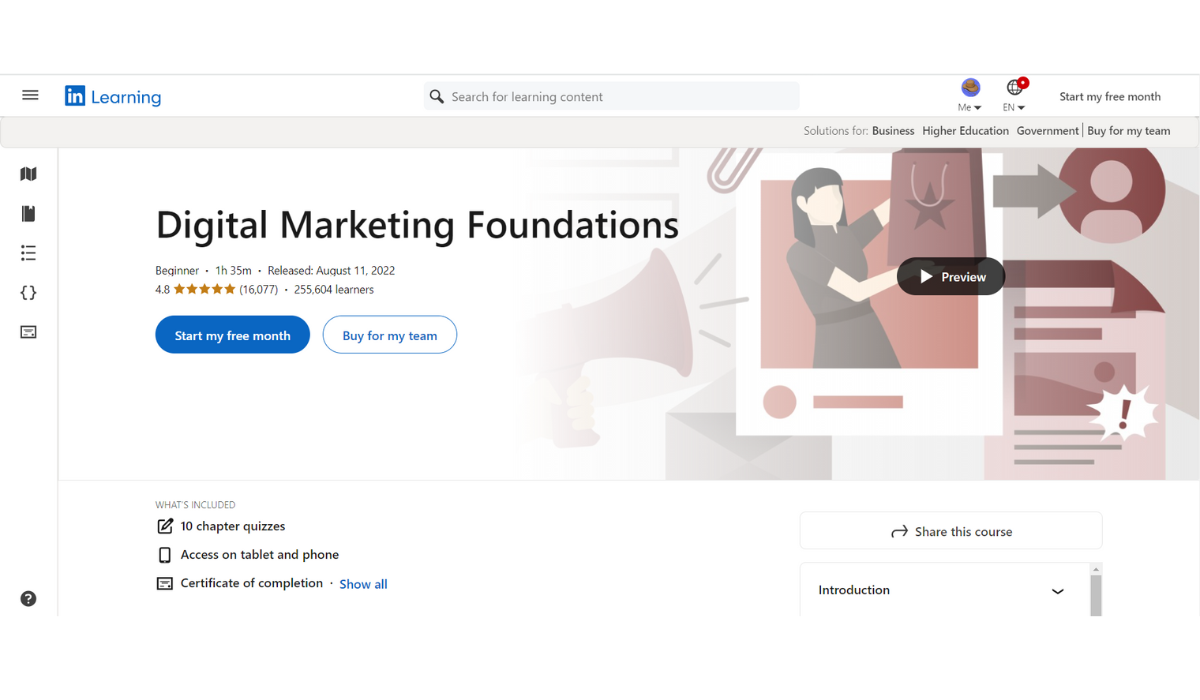
Task: Click Buy for my team in top bar
Action: (1129, 131)
